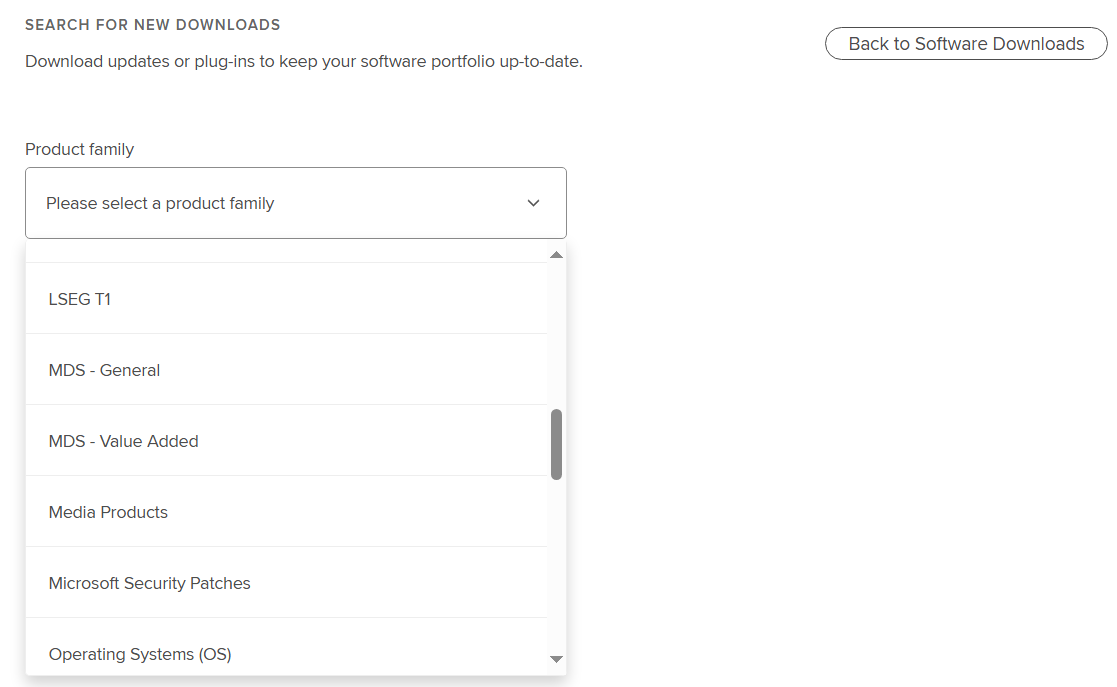Click the partially visible option above LSEG T1

tap(286, 254)
